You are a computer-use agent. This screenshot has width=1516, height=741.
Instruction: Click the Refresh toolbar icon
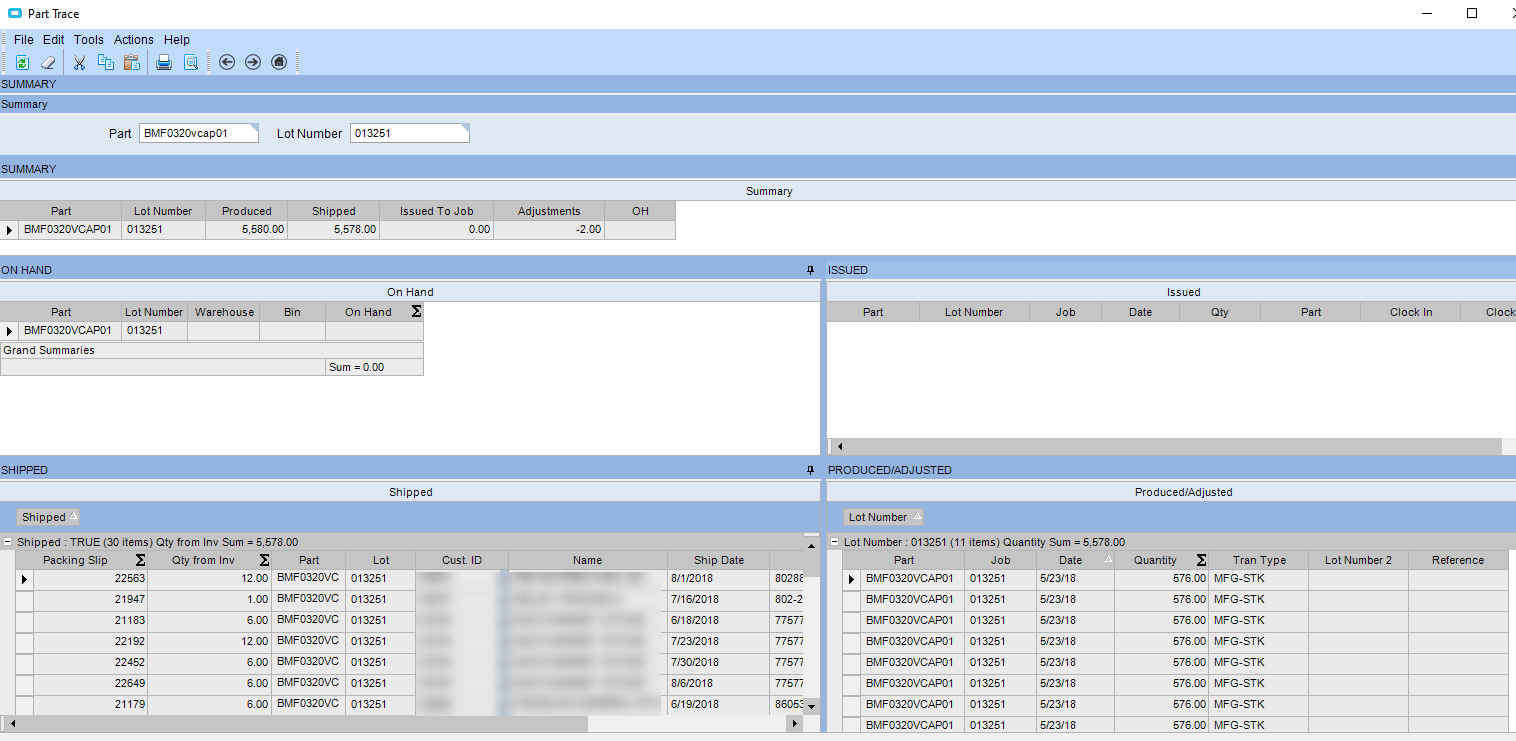(x=22, y=62)
